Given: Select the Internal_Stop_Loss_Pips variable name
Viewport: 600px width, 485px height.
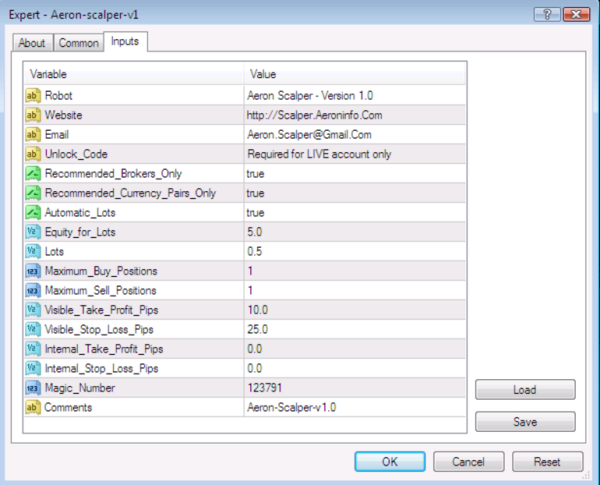Looking at the screenshot, I should pos(101,369).
